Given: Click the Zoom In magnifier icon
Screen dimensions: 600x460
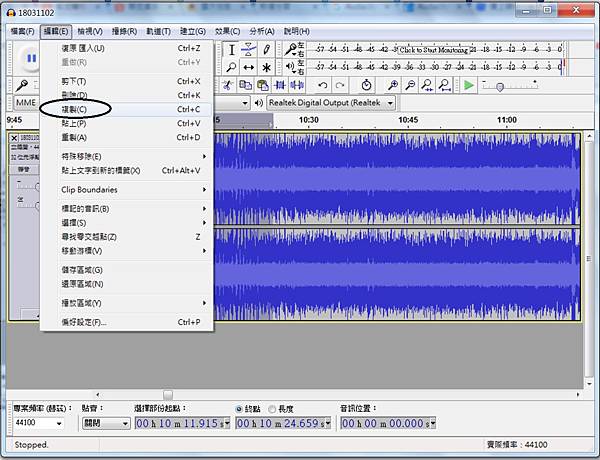Looking at the screenshot, I should [x=394, y=86].
